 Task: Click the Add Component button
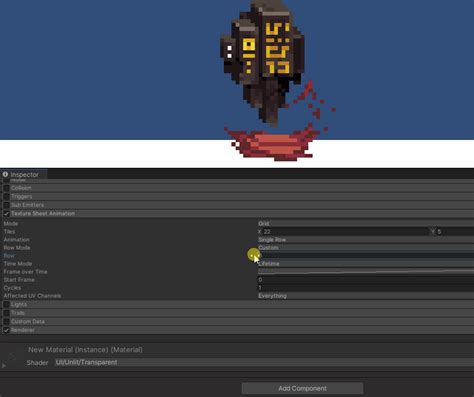tap(302, 388)
